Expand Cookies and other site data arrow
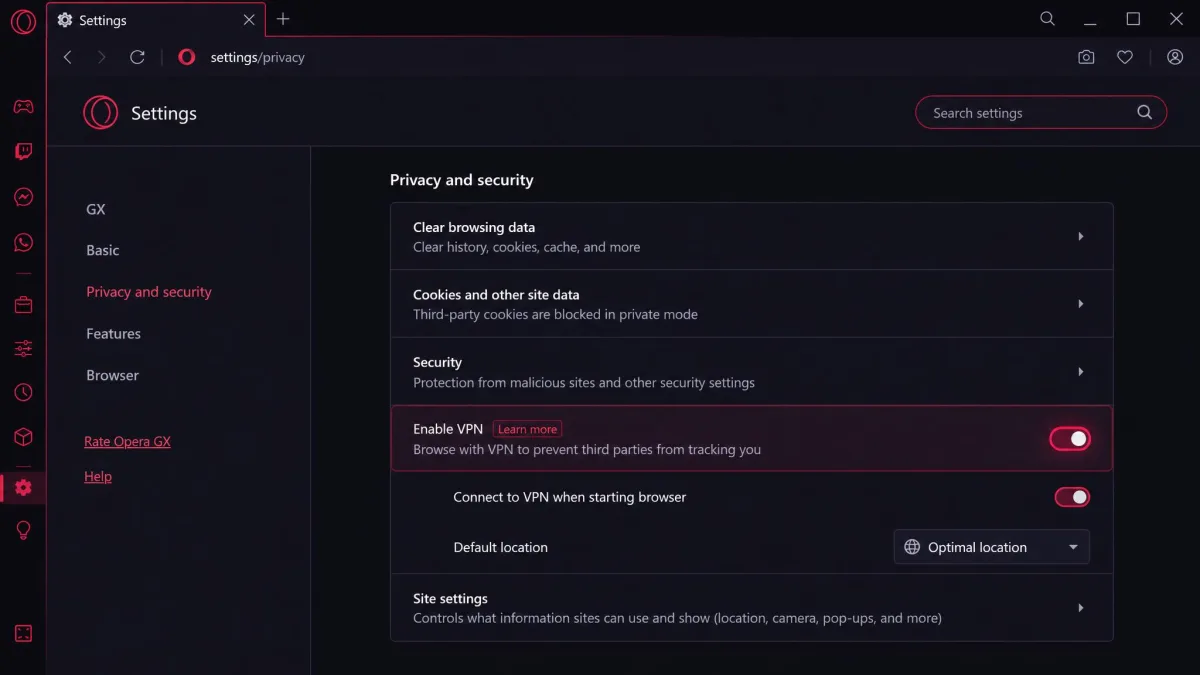Image resolution: width=1200 pixels, height=675 pixels. 1081,304
